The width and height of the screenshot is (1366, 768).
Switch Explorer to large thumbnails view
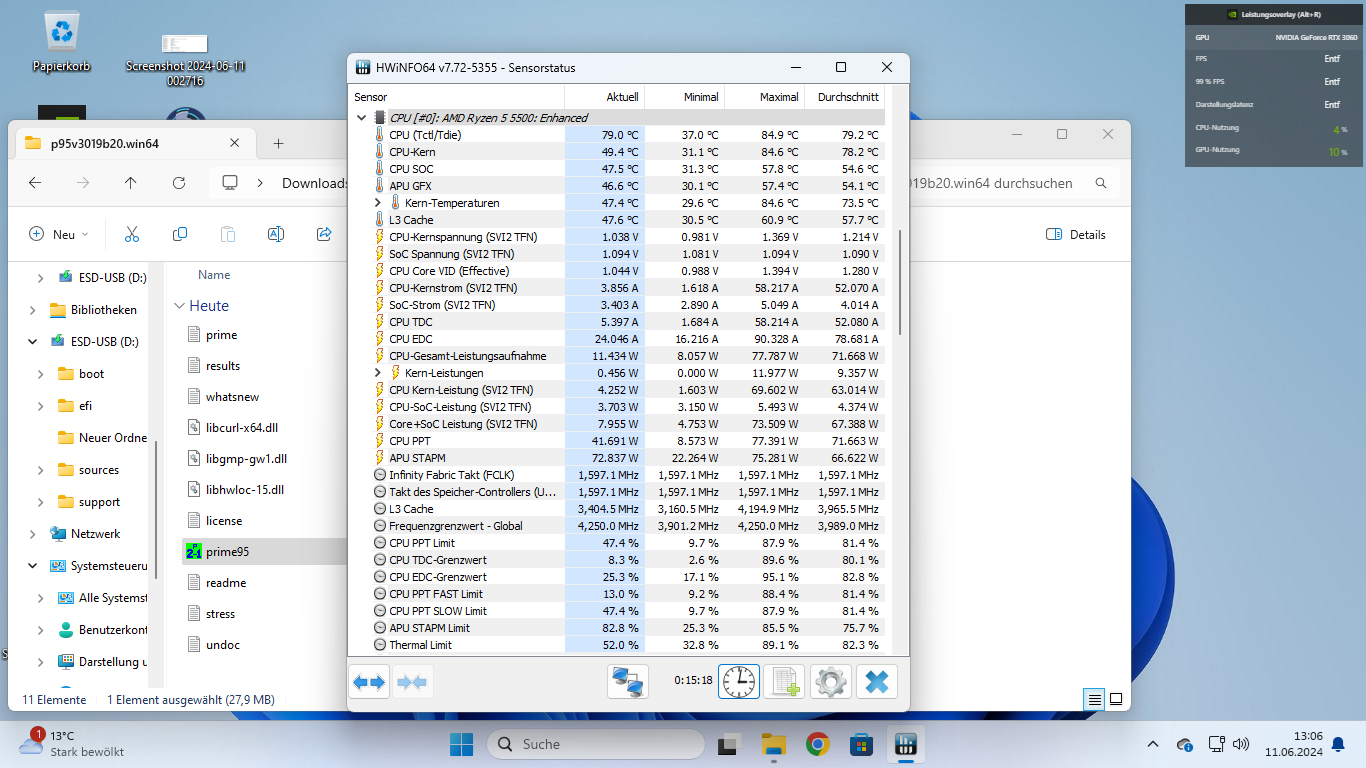point(1116,699)
